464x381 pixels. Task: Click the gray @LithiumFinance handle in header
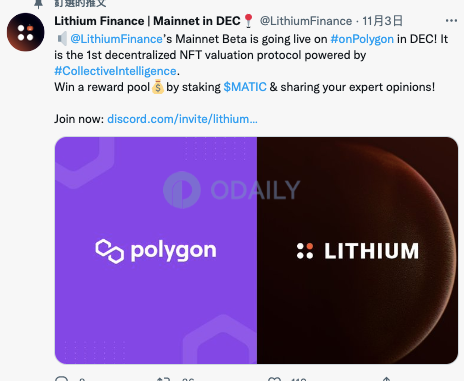(x=306, y=21)
